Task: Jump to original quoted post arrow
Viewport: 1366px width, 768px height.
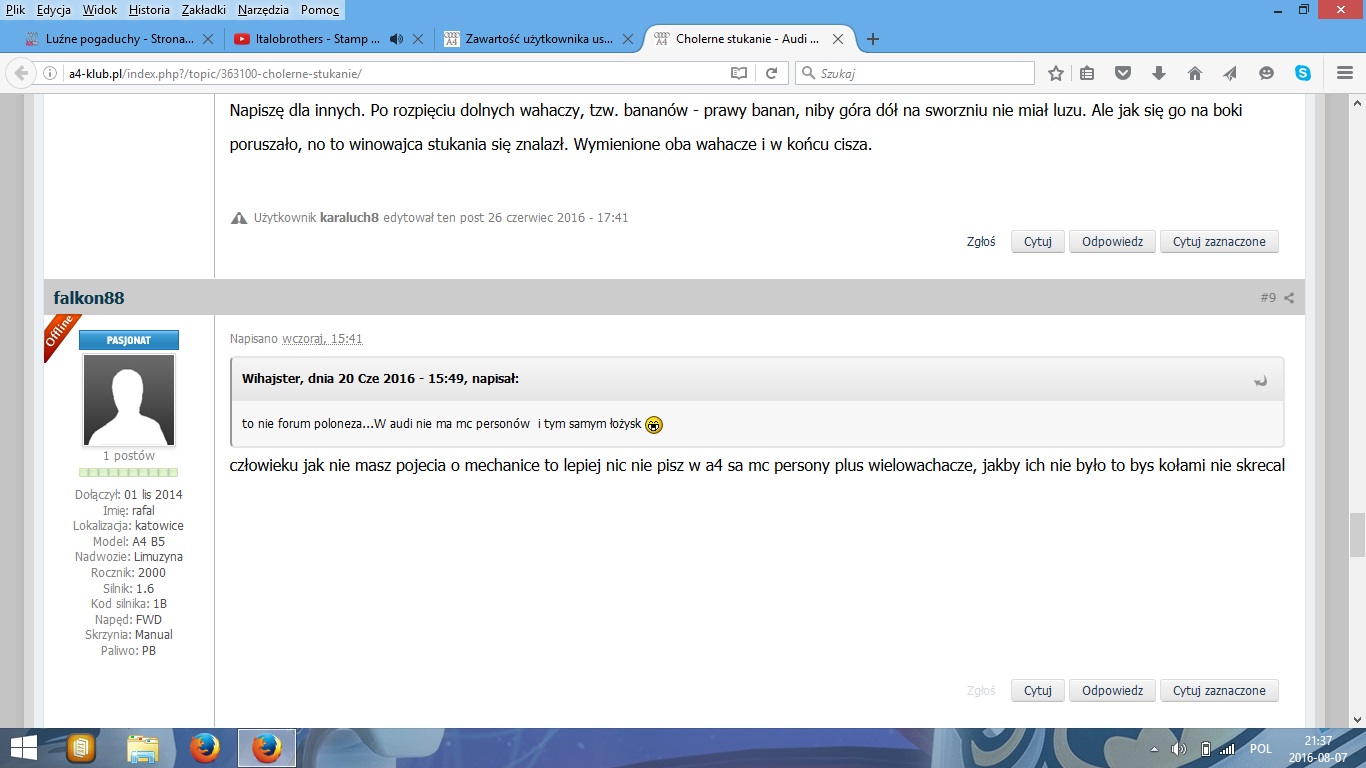Action: pyautogui.click(x=1261, y=380)
